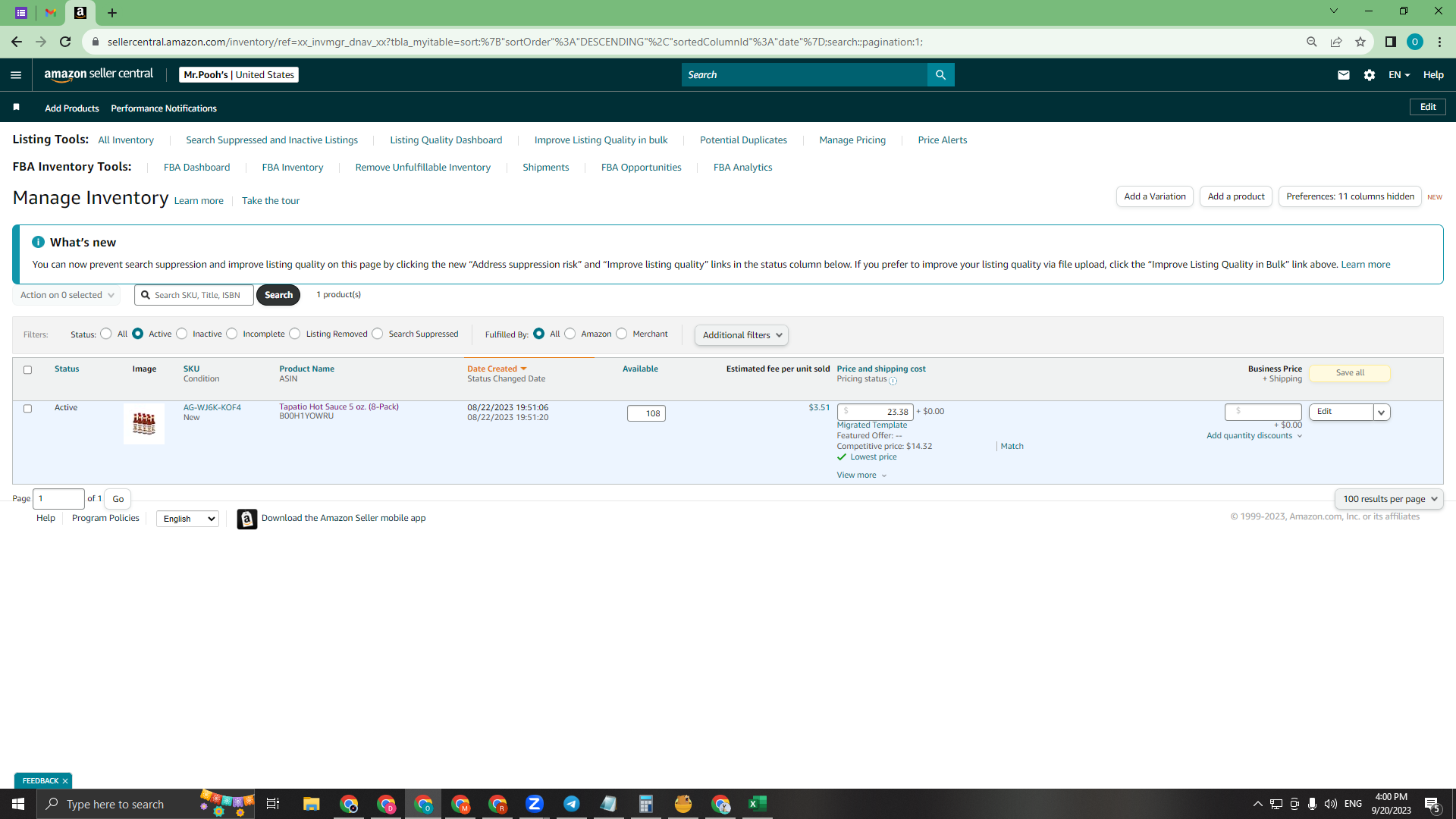
Task: Select the All status radio button
Action: [x=106, y=334]
